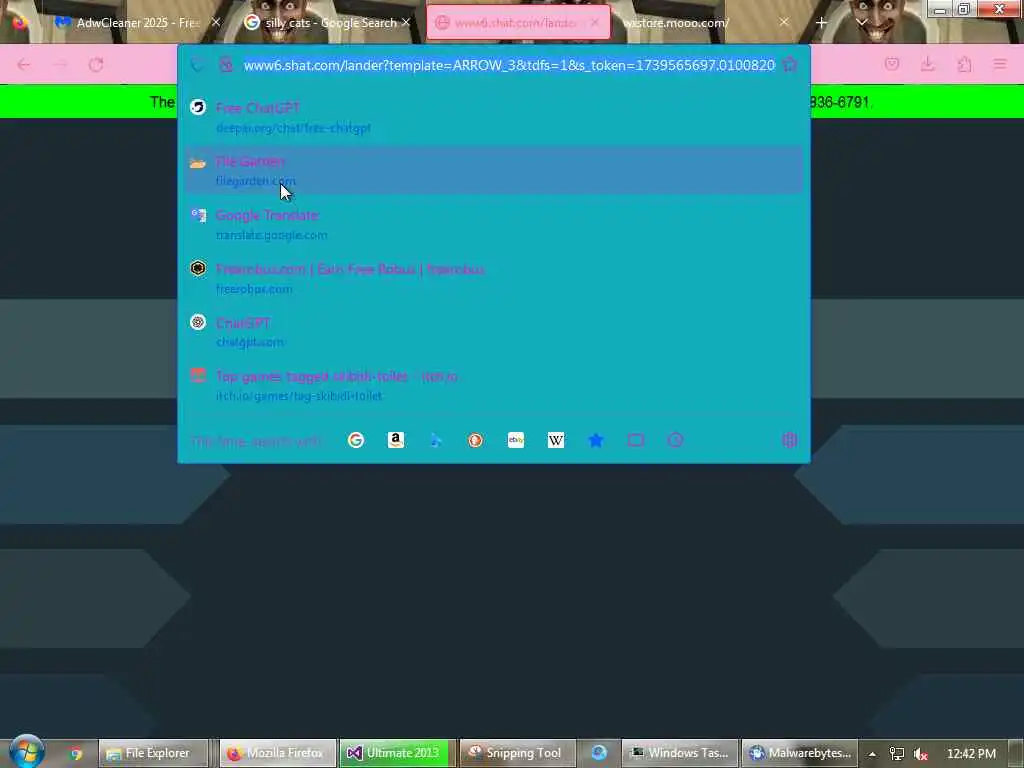This screenshot has width=1024, height=768.
Task: Open a new tab with plus button
Action: click(x=822, y=23)
